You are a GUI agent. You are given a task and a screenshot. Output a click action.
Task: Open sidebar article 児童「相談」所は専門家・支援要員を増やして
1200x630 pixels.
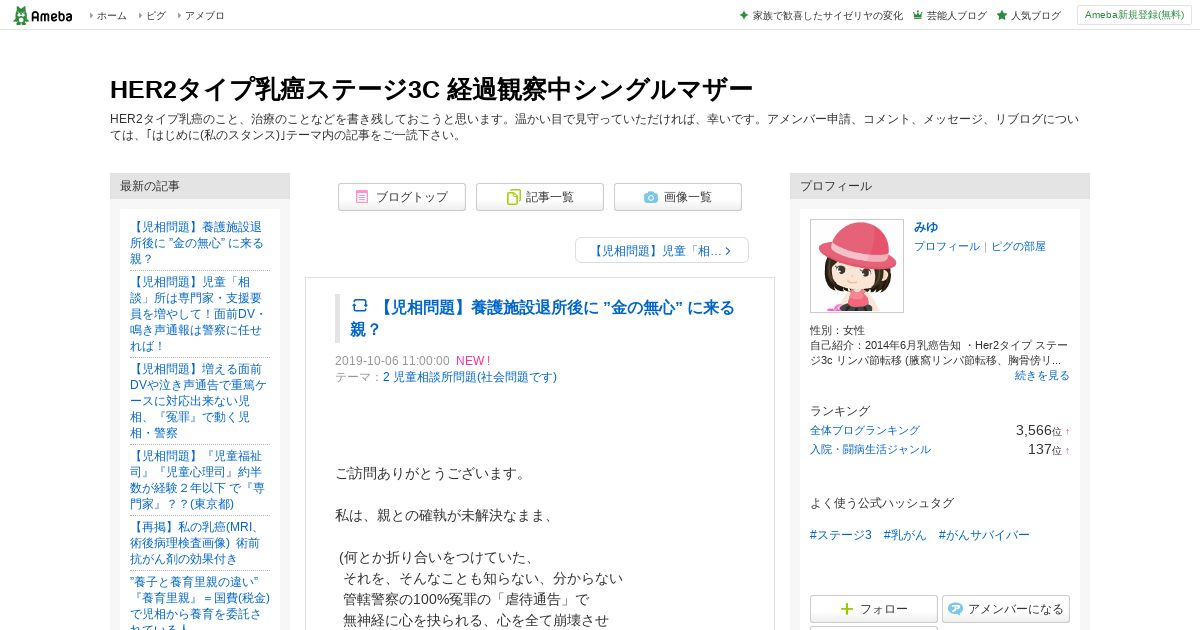tap(198, 314)
